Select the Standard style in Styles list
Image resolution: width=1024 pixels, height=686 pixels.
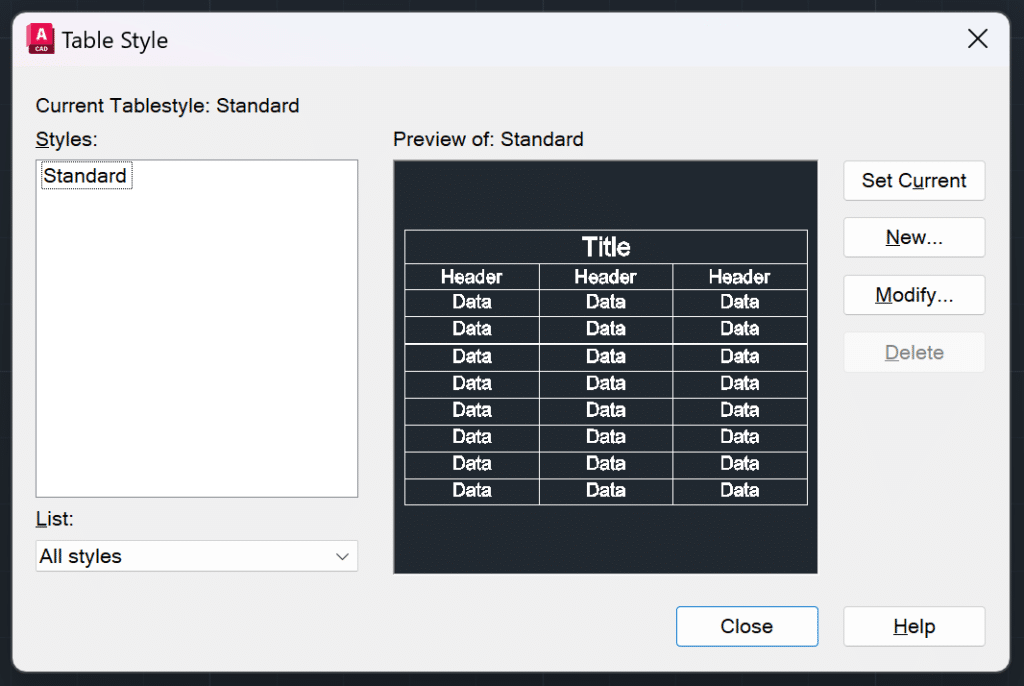click(x=85, y=176)
